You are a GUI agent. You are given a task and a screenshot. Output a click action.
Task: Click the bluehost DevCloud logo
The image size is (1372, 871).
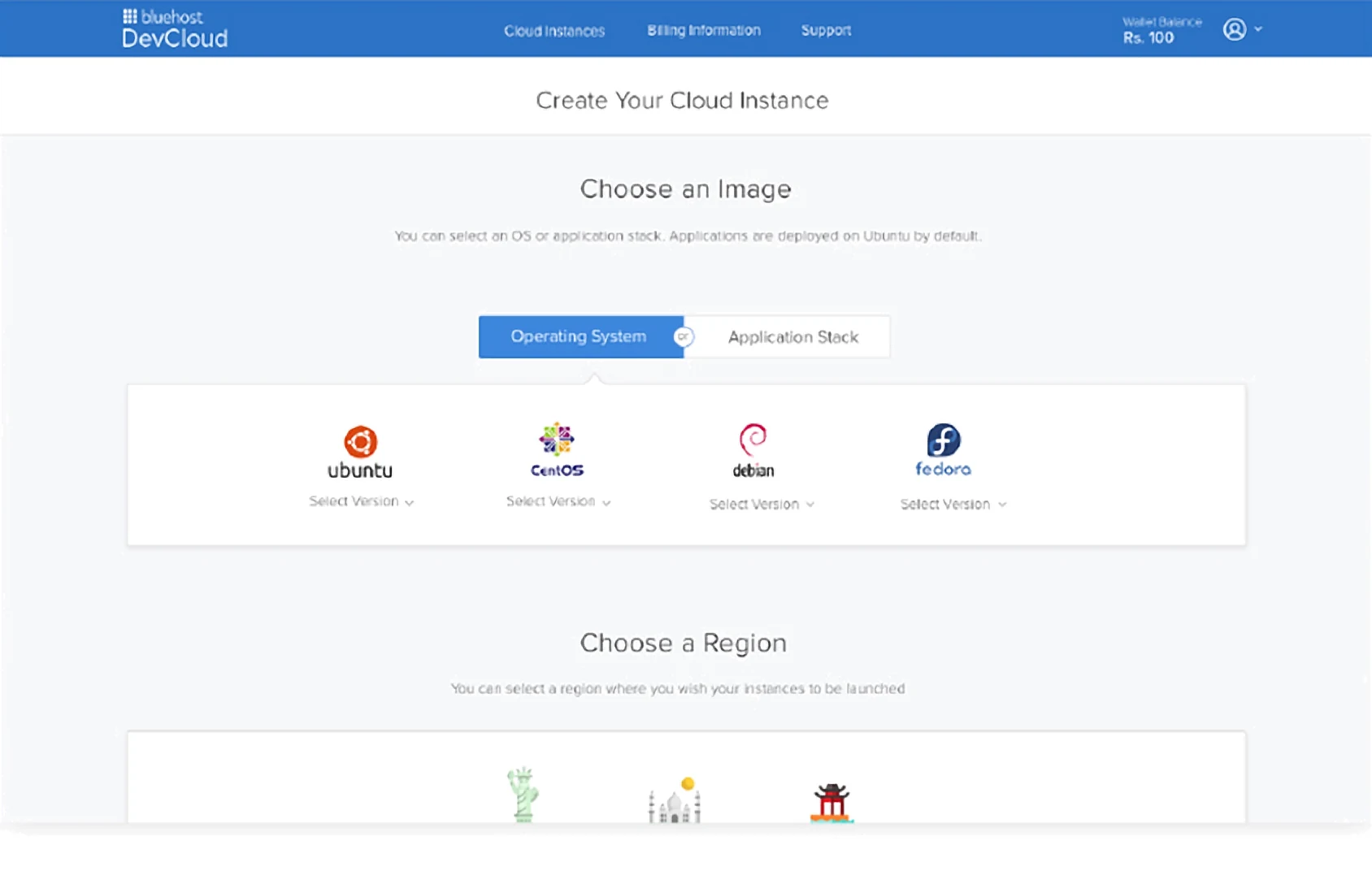point(175,28)
